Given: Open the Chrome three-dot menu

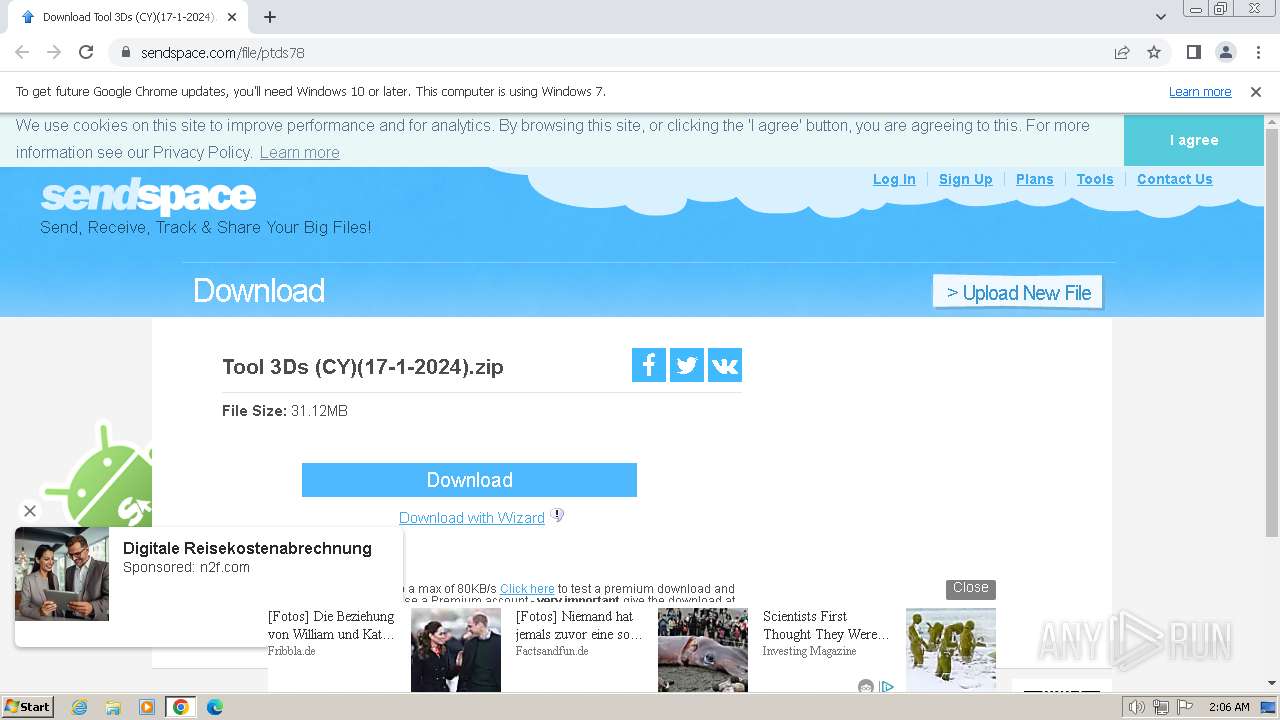Looking at the screenshot, I should coord(1258,52).
